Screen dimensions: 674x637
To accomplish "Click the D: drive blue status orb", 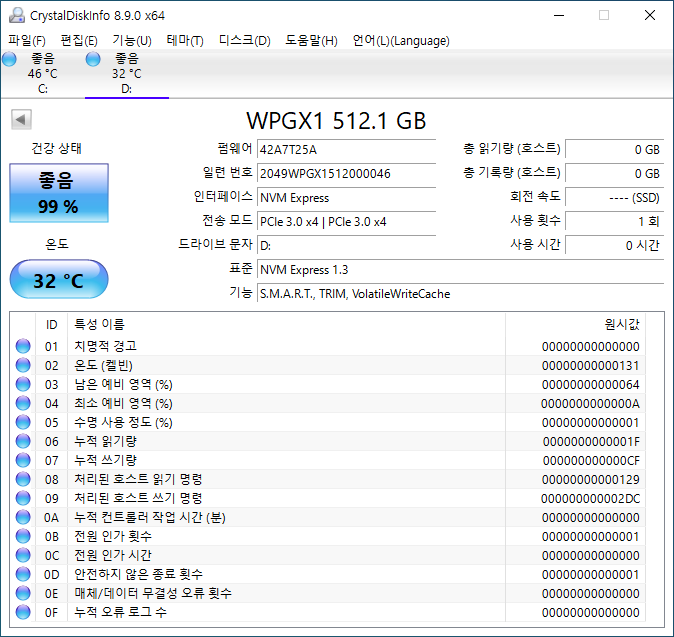I will point(94,60).
